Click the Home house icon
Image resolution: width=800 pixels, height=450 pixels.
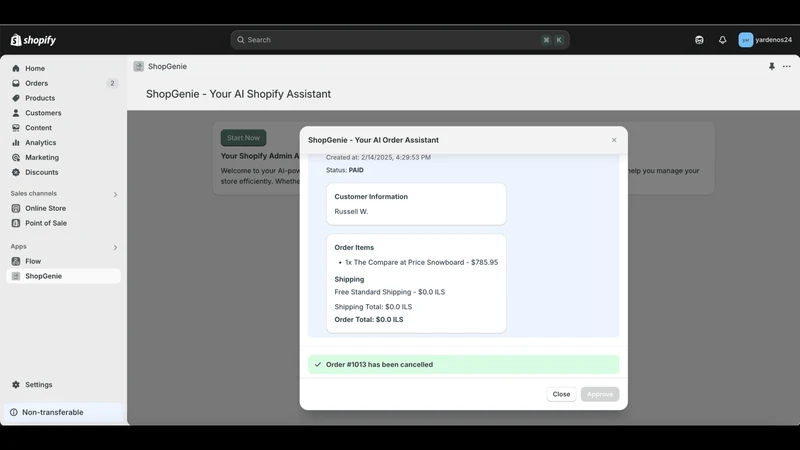point(16,68)
